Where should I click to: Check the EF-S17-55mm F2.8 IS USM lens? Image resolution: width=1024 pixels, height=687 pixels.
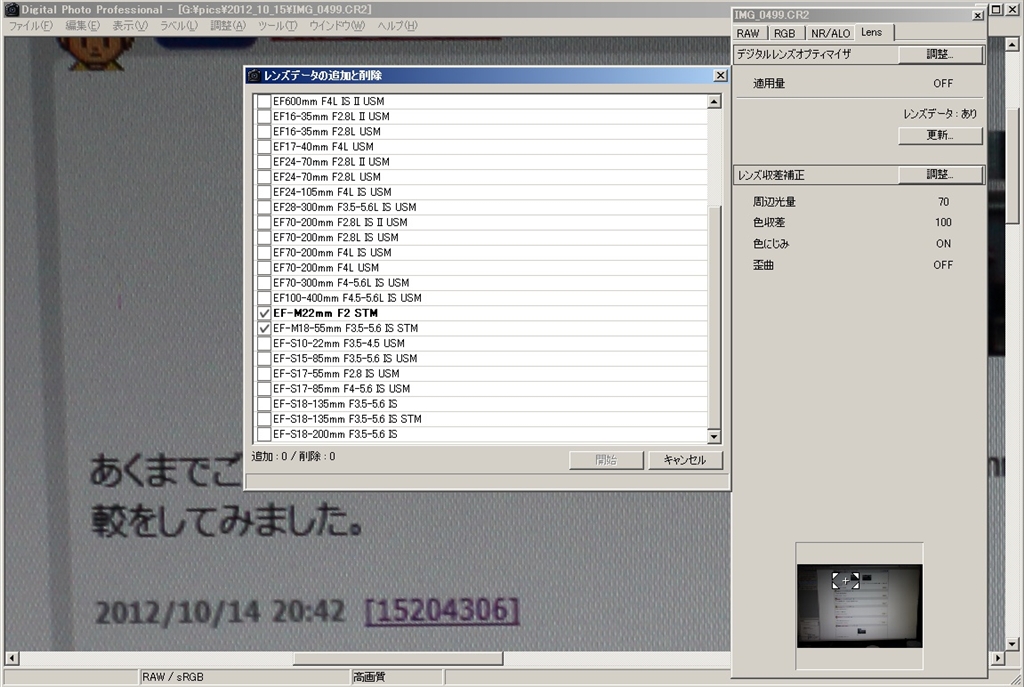(x=264, y=374)
